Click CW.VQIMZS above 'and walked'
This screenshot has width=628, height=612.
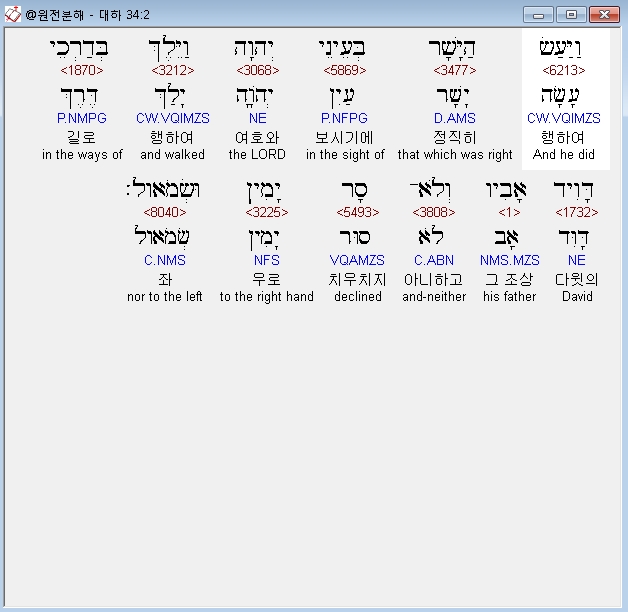[x=173, y=118]
